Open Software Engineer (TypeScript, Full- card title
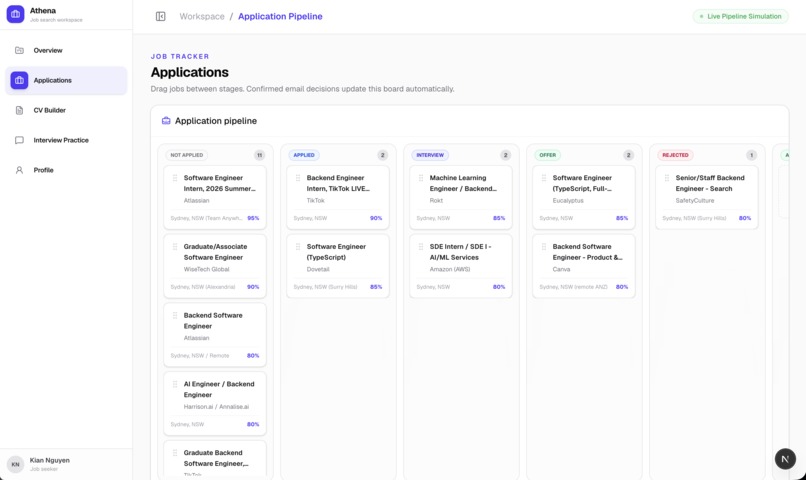806x480 pixels. point(582,183)
